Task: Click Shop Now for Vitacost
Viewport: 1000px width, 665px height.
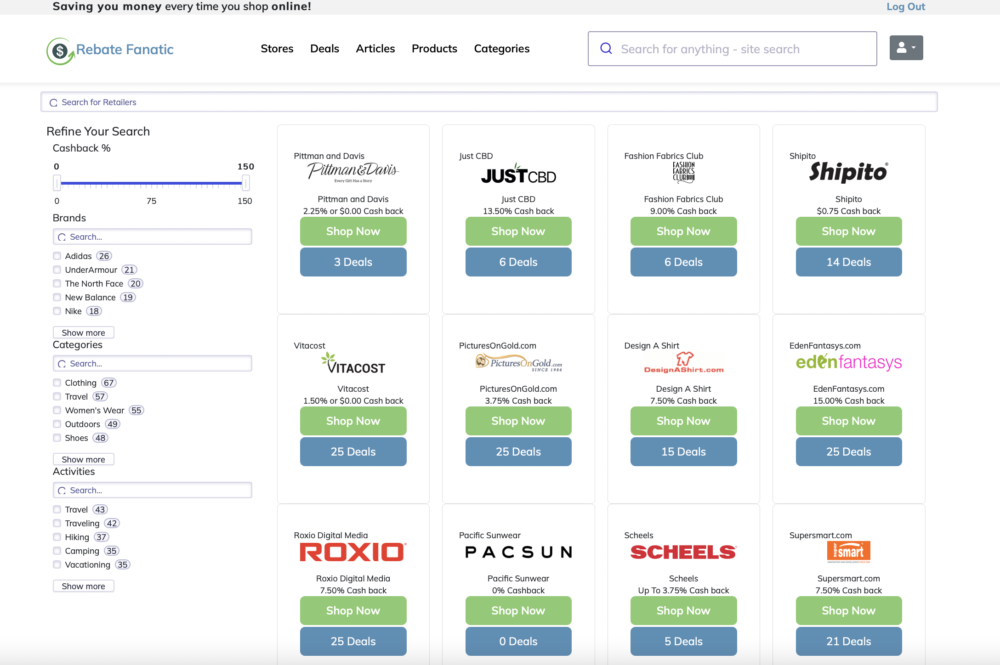Action: 353,421
